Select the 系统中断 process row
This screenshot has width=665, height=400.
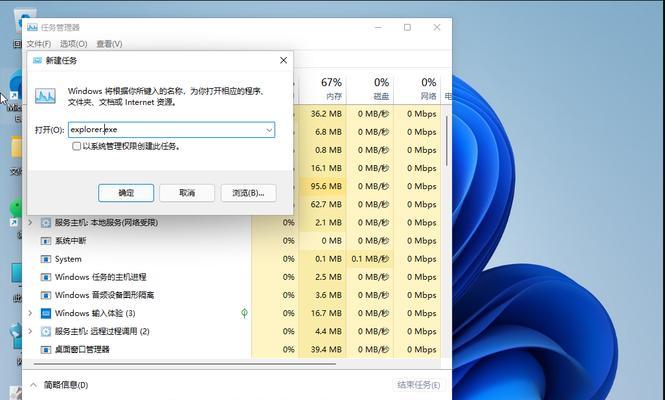click(x=232, y=241)
